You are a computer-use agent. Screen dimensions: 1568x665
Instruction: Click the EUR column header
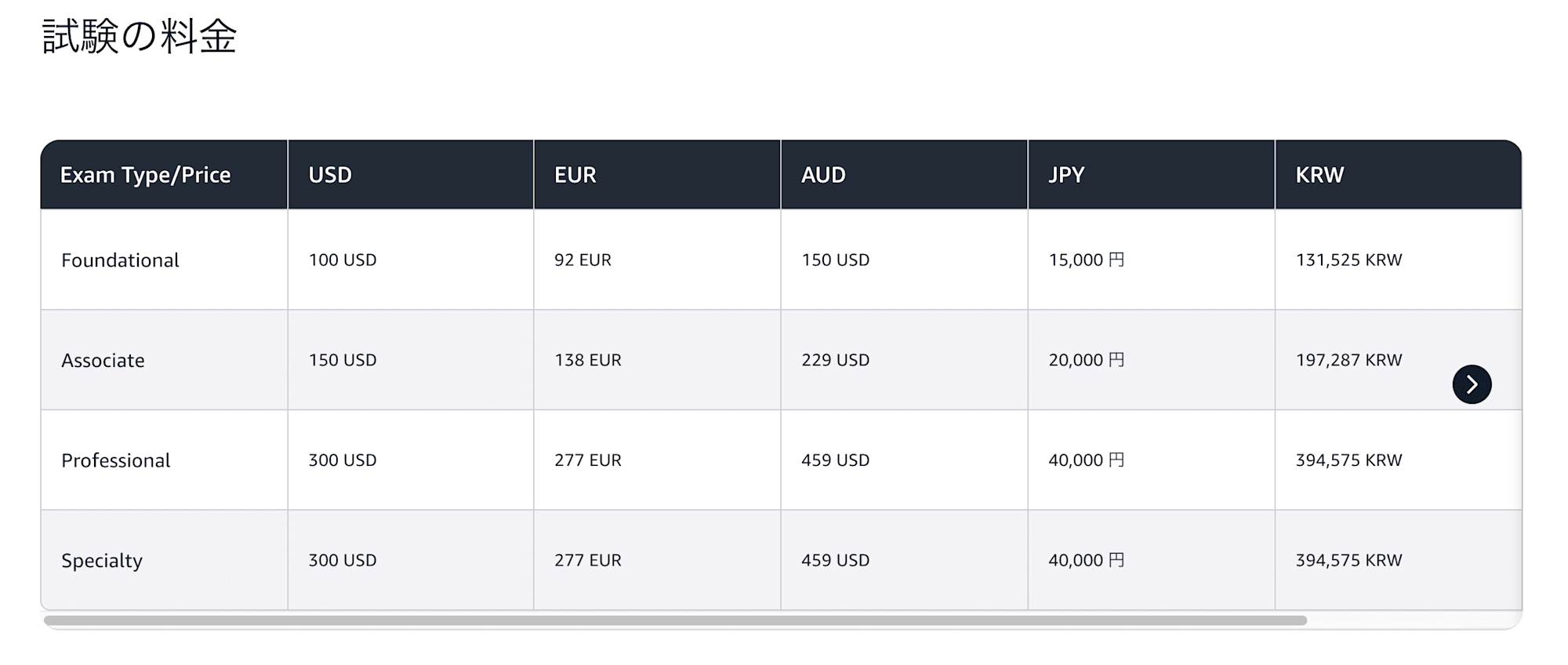click(575, 175)
